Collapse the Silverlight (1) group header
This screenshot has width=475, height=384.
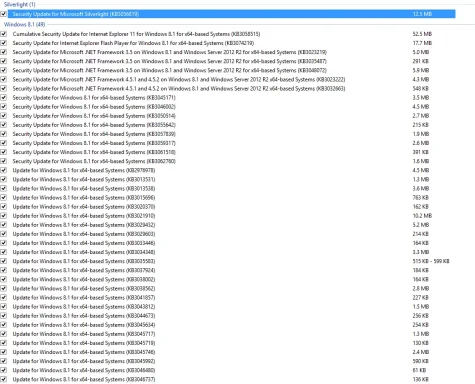[x=19, y=5]
